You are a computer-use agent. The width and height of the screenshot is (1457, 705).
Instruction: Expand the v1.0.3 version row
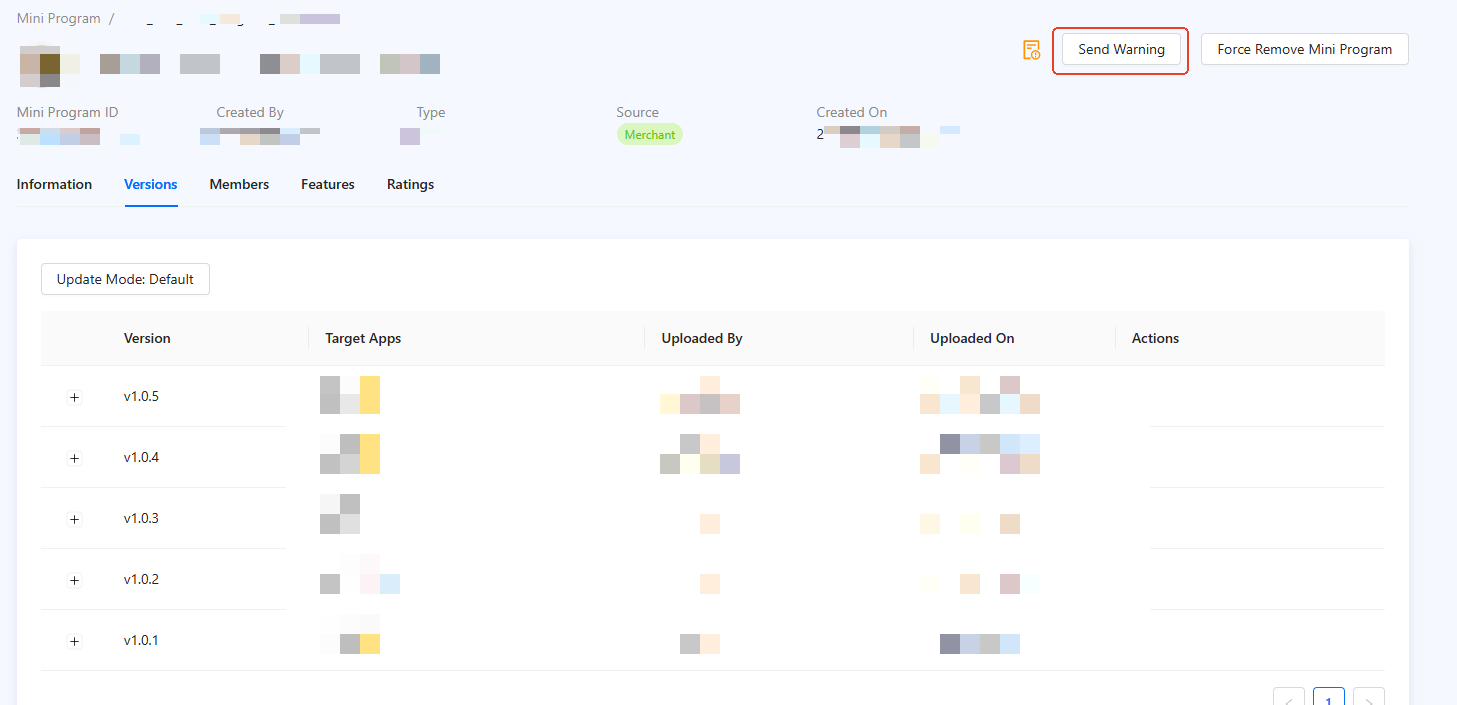click(74, 519)
